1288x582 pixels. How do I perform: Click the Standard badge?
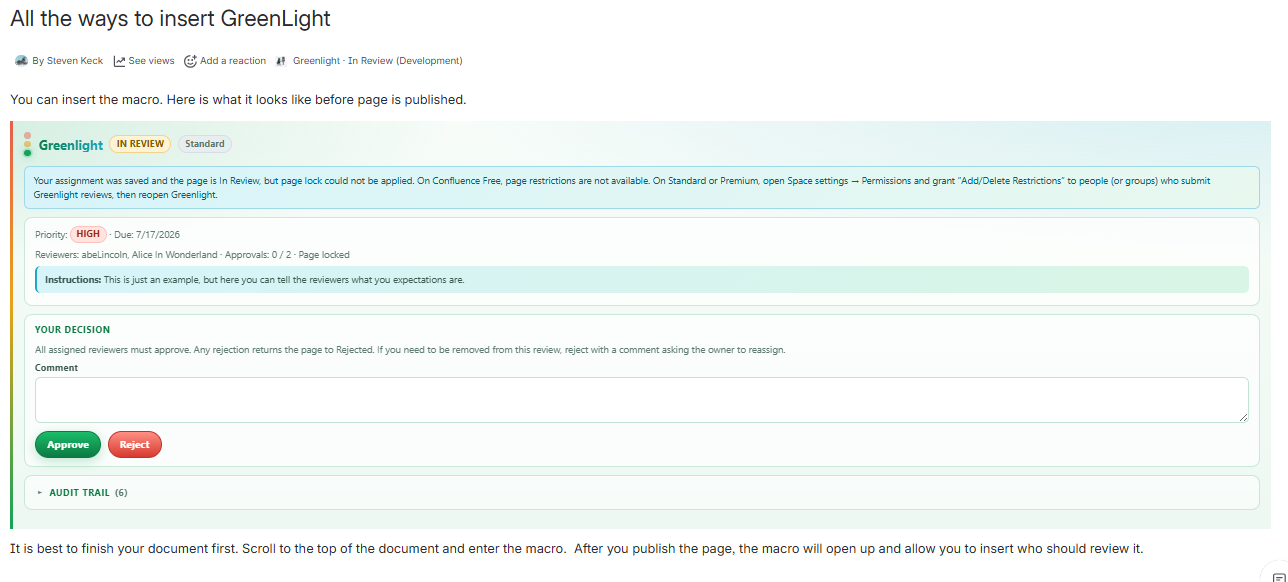[205, 144]
